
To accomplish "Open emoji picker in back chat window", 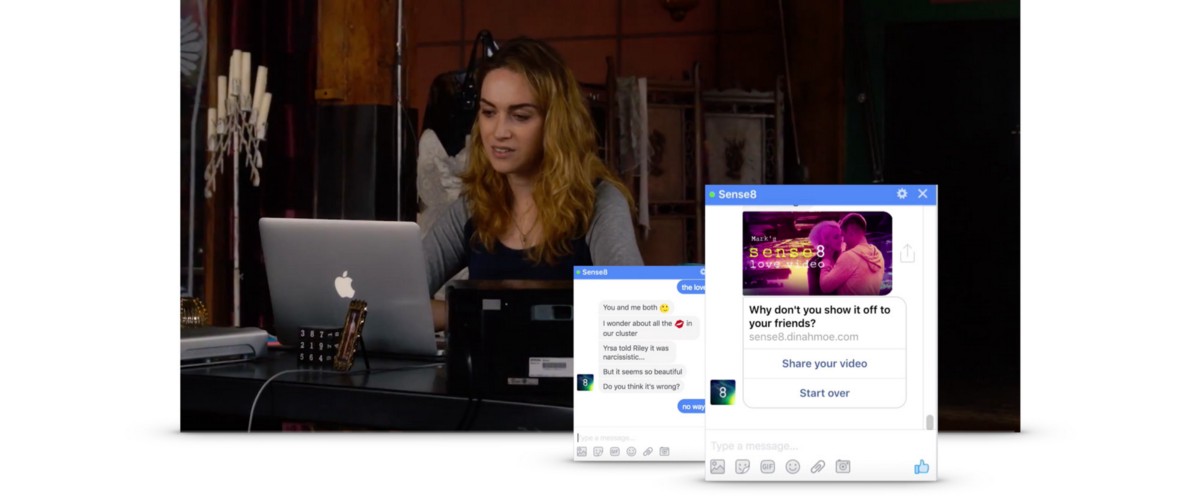I will (x=631, y=452).
